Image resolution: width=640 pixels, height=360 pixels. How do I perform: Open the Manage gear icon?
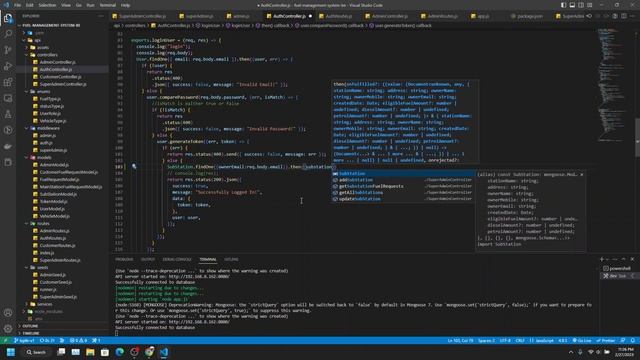pyautogui.click(x=8, y=328)
